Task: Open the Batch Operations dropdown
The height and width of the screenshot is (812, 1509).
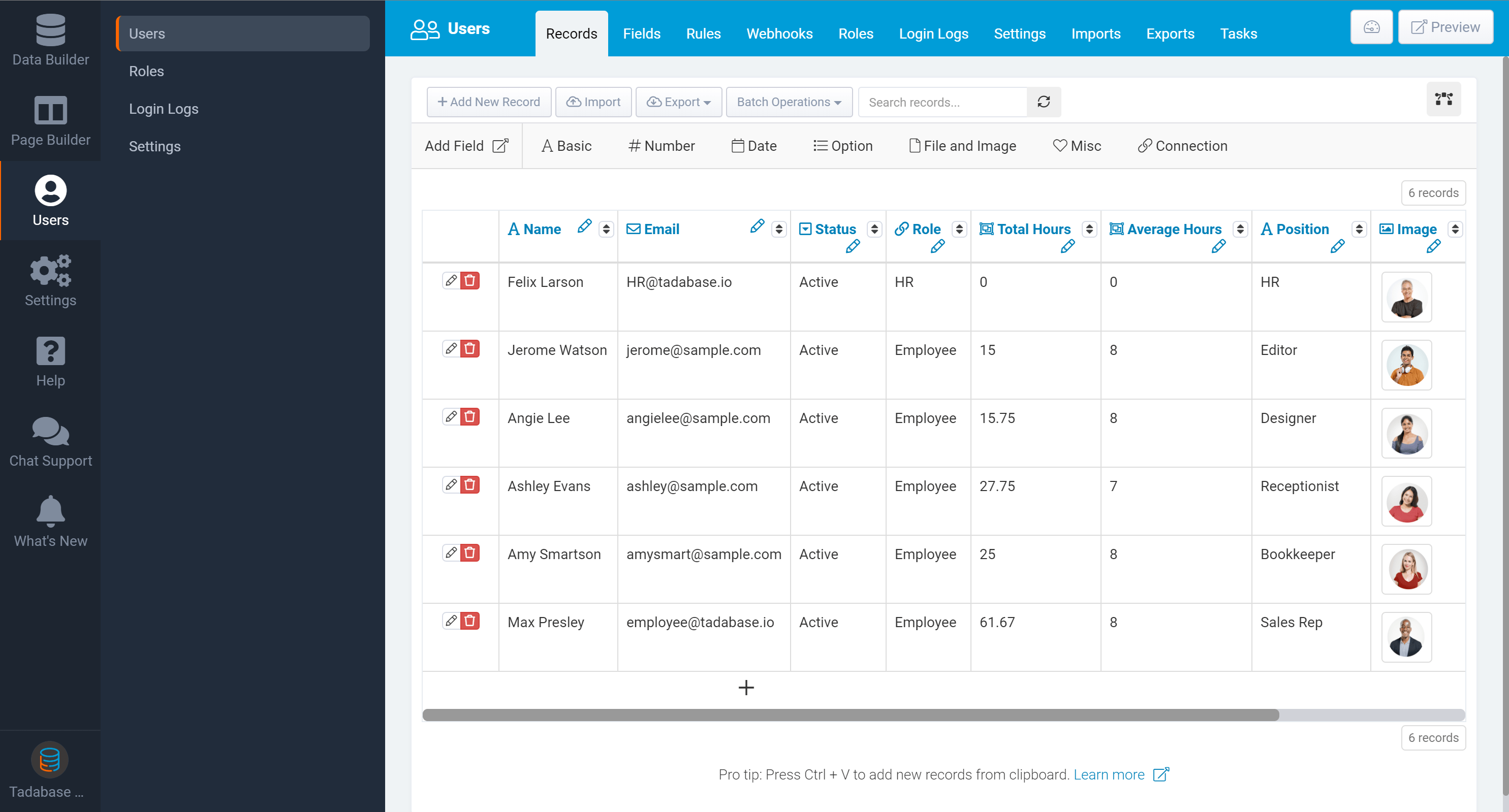Action: 789,102
